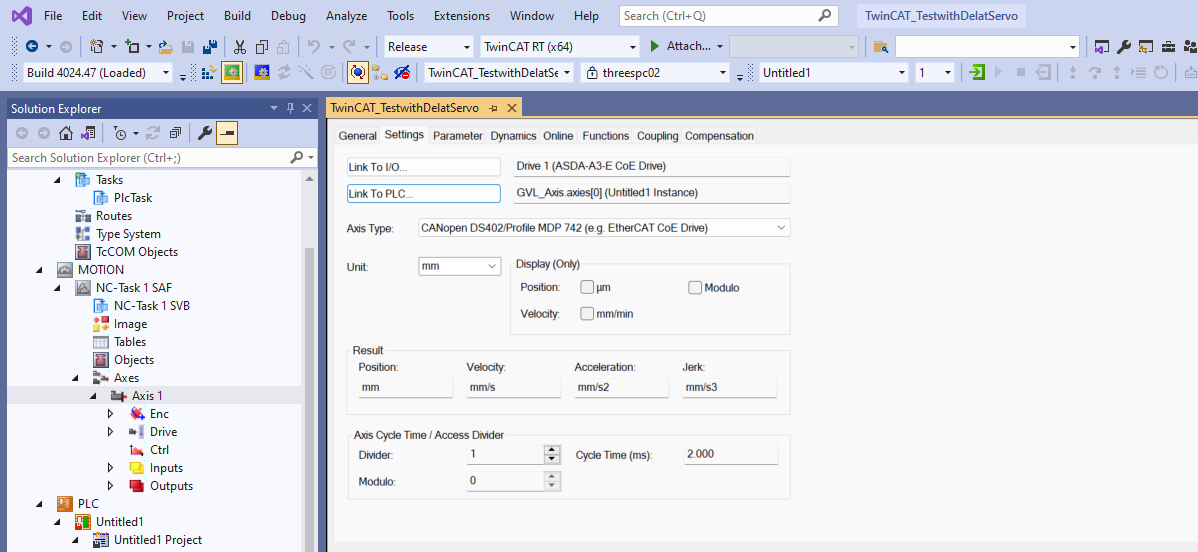
Task: Increase the Divider value with up arrow
Action: [552, 450]
